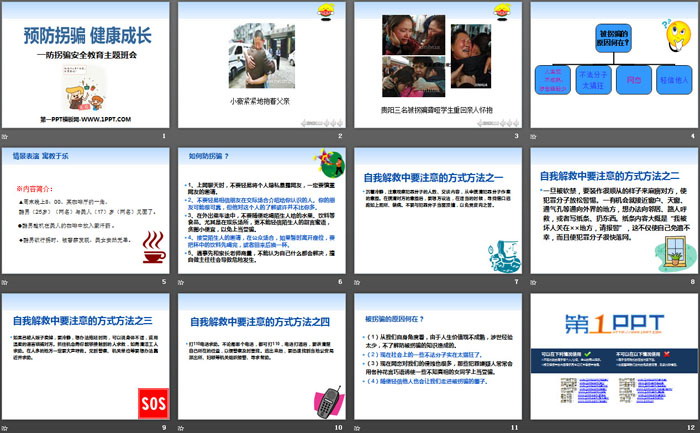Click the coffee cup icon on slide 5

point(155,246)
